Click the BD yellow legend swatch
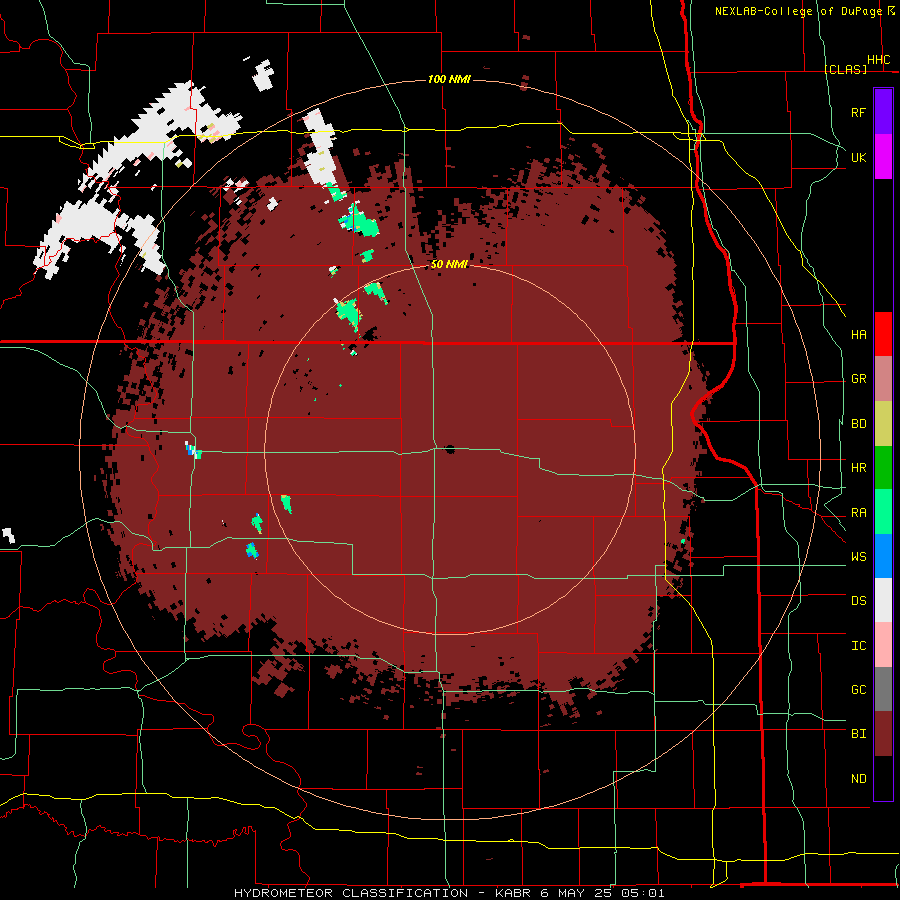This screenshot has height=900, width=900. pos(883,424)
